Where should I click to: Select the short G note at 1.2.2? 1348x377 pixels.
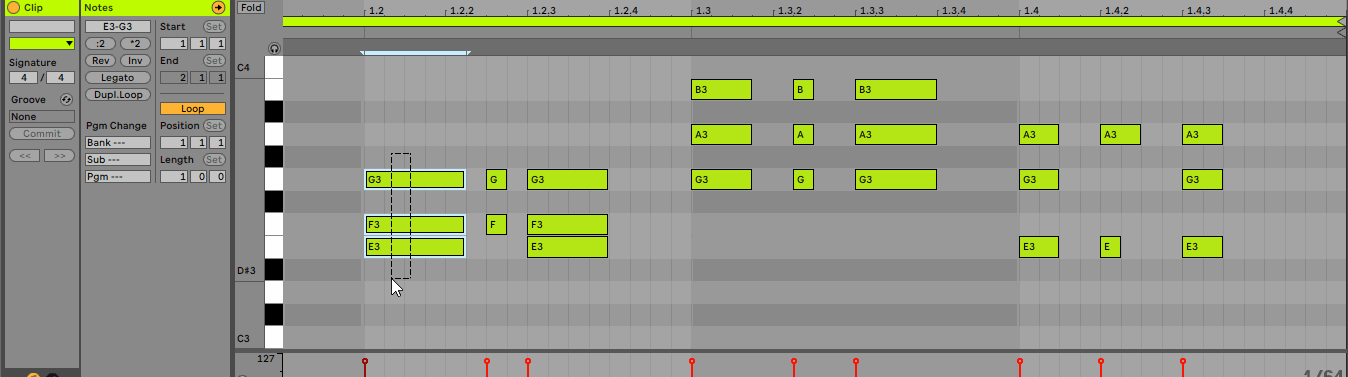(496, 179)
